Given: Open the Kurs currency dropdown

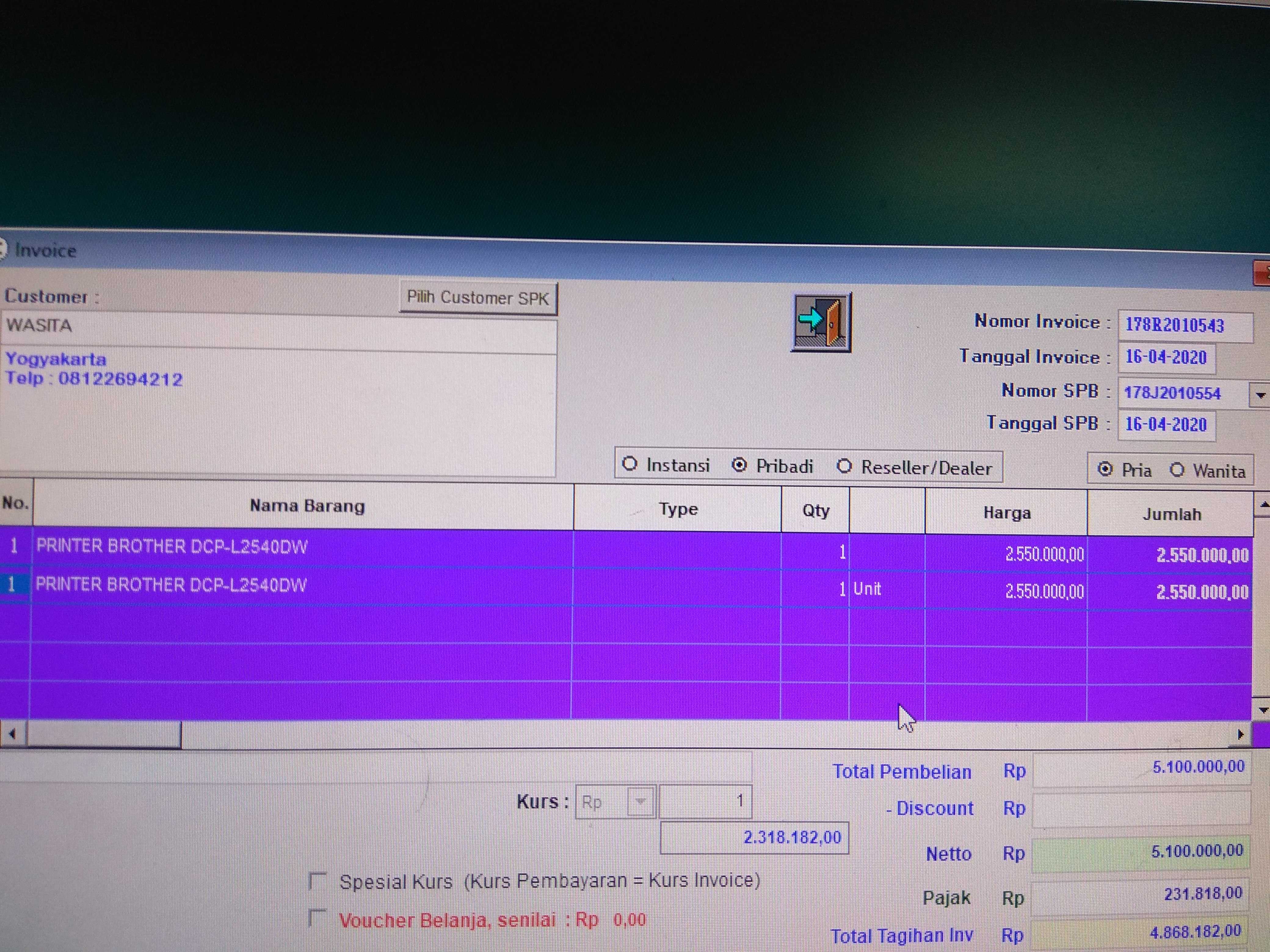Looking at the screenshot, I should [641, 801].
